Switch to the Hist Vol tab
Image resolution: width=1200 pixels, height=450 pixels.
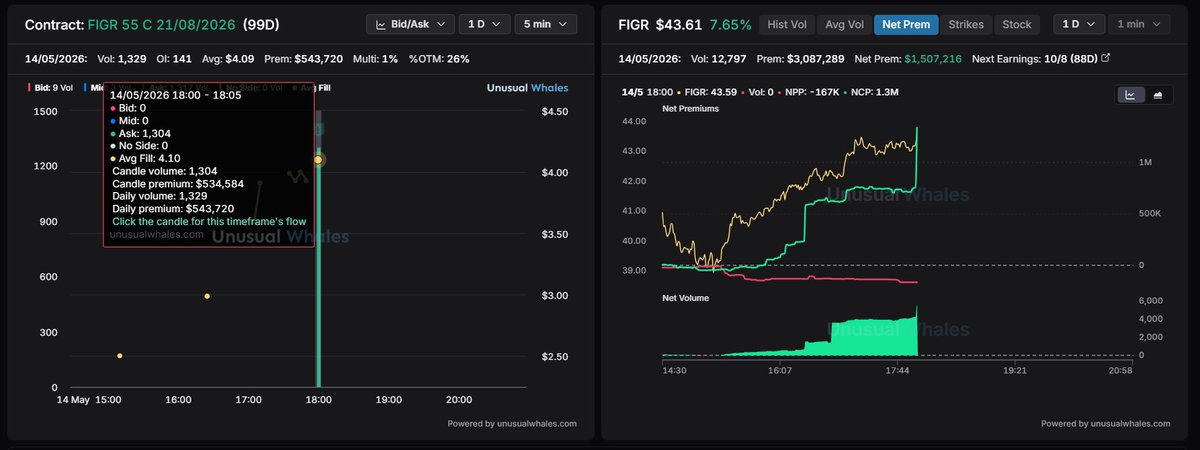[x=786, y=24]
